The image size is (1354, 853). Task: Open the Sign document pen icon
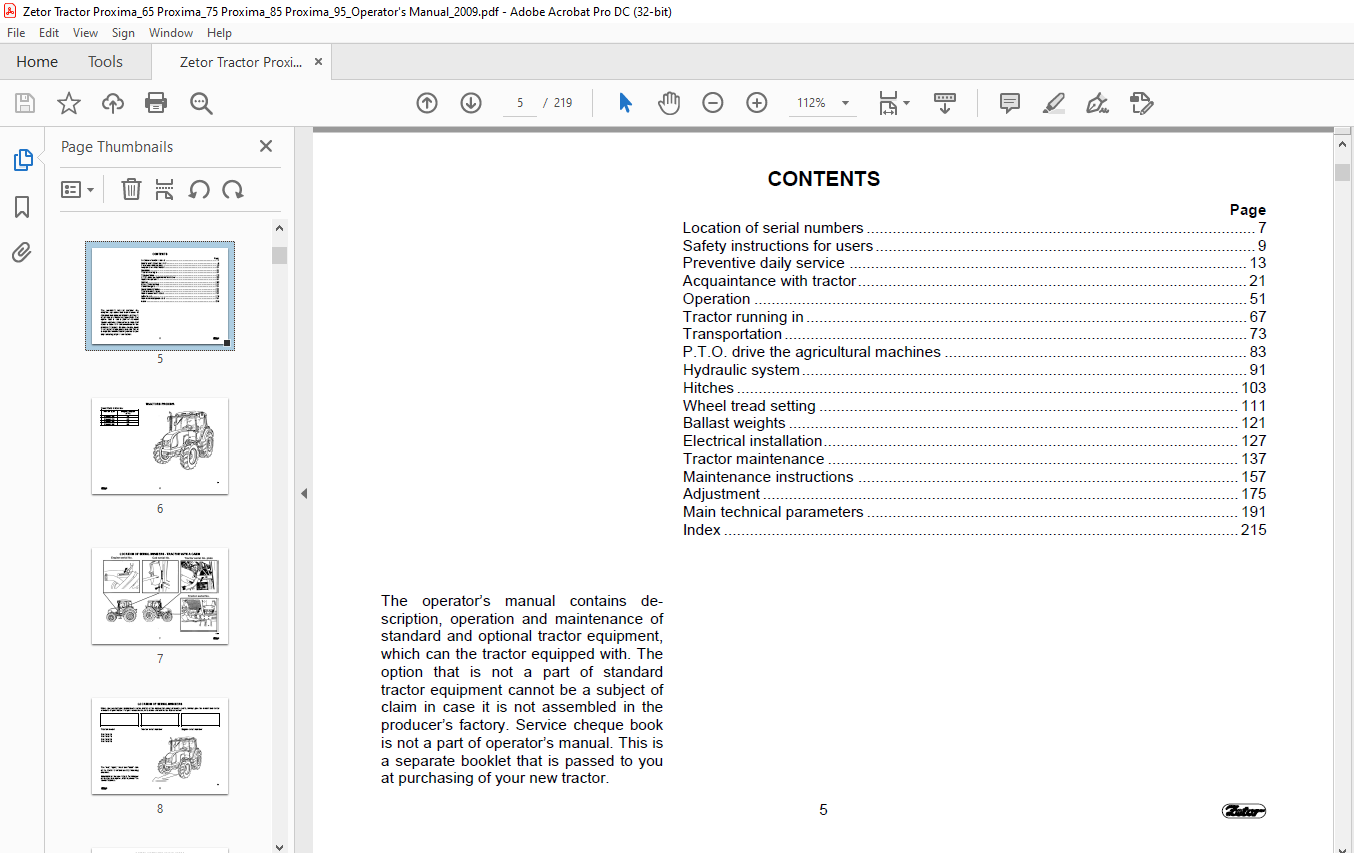1097,103
